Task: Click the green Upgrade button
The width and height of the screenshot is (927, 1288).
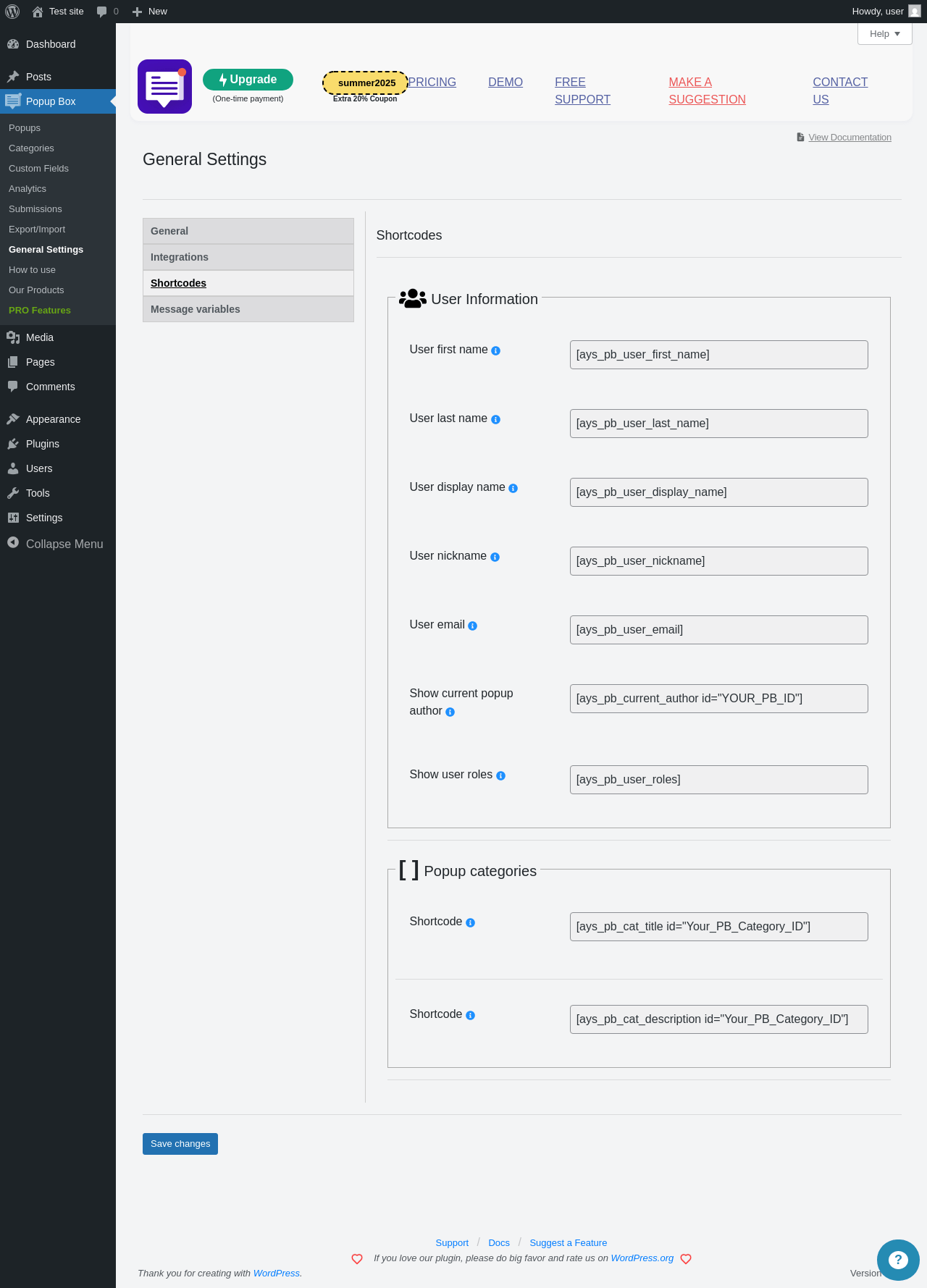Action: [248, 80]
